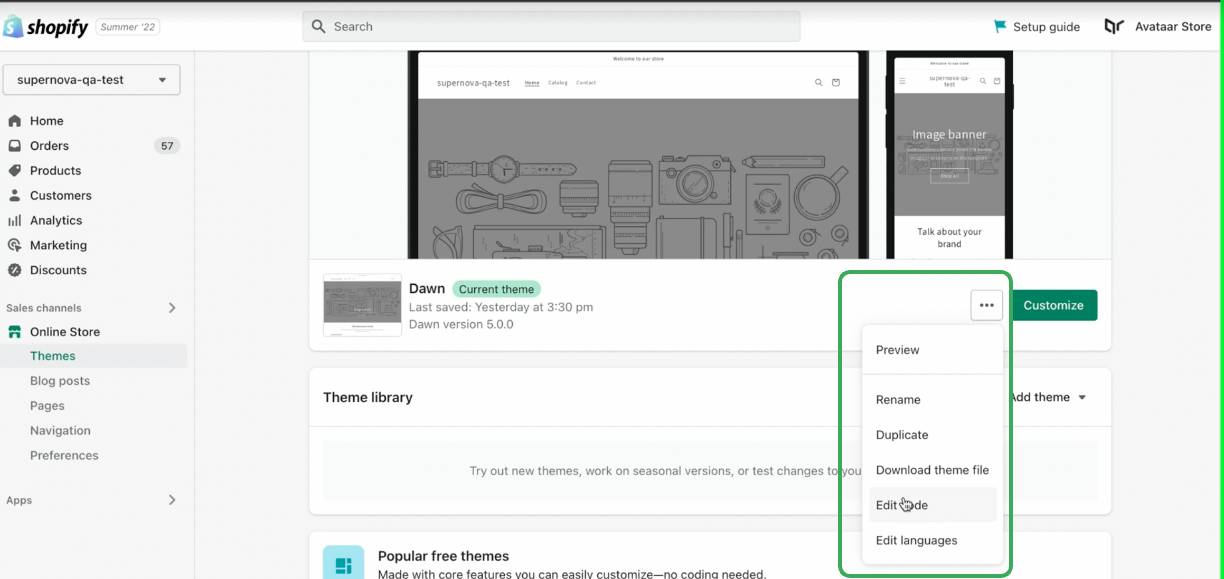Viewport: 1224px width, 579px height.
Task: Open the supernova-qa-test store dropdown
Action: (92, 80)
